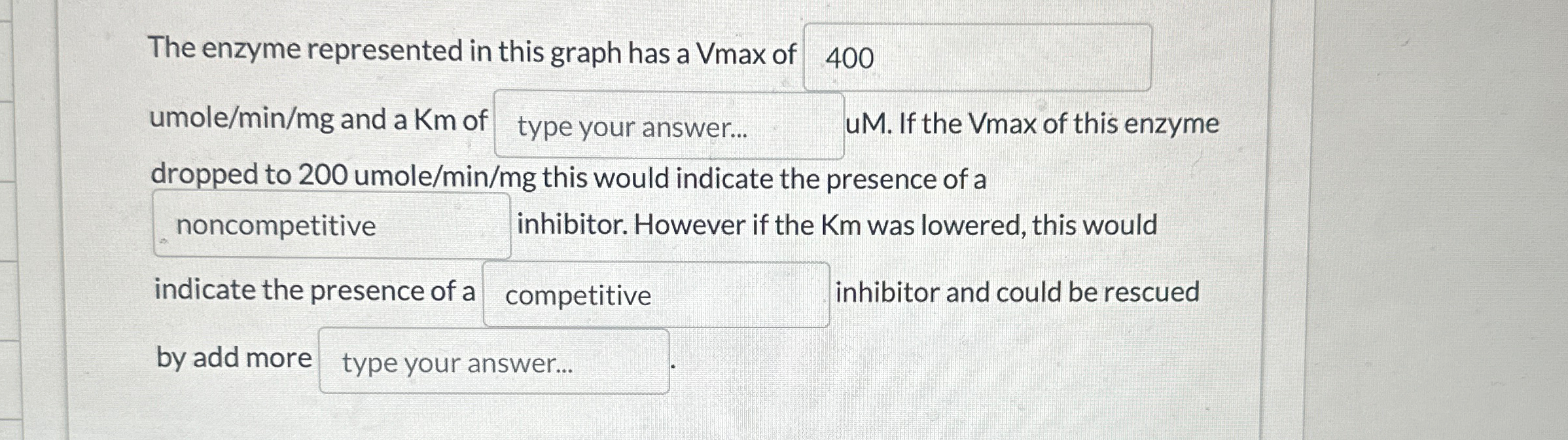
Task: Click the Vmax answer field containing 400
Action: [977, 58]
